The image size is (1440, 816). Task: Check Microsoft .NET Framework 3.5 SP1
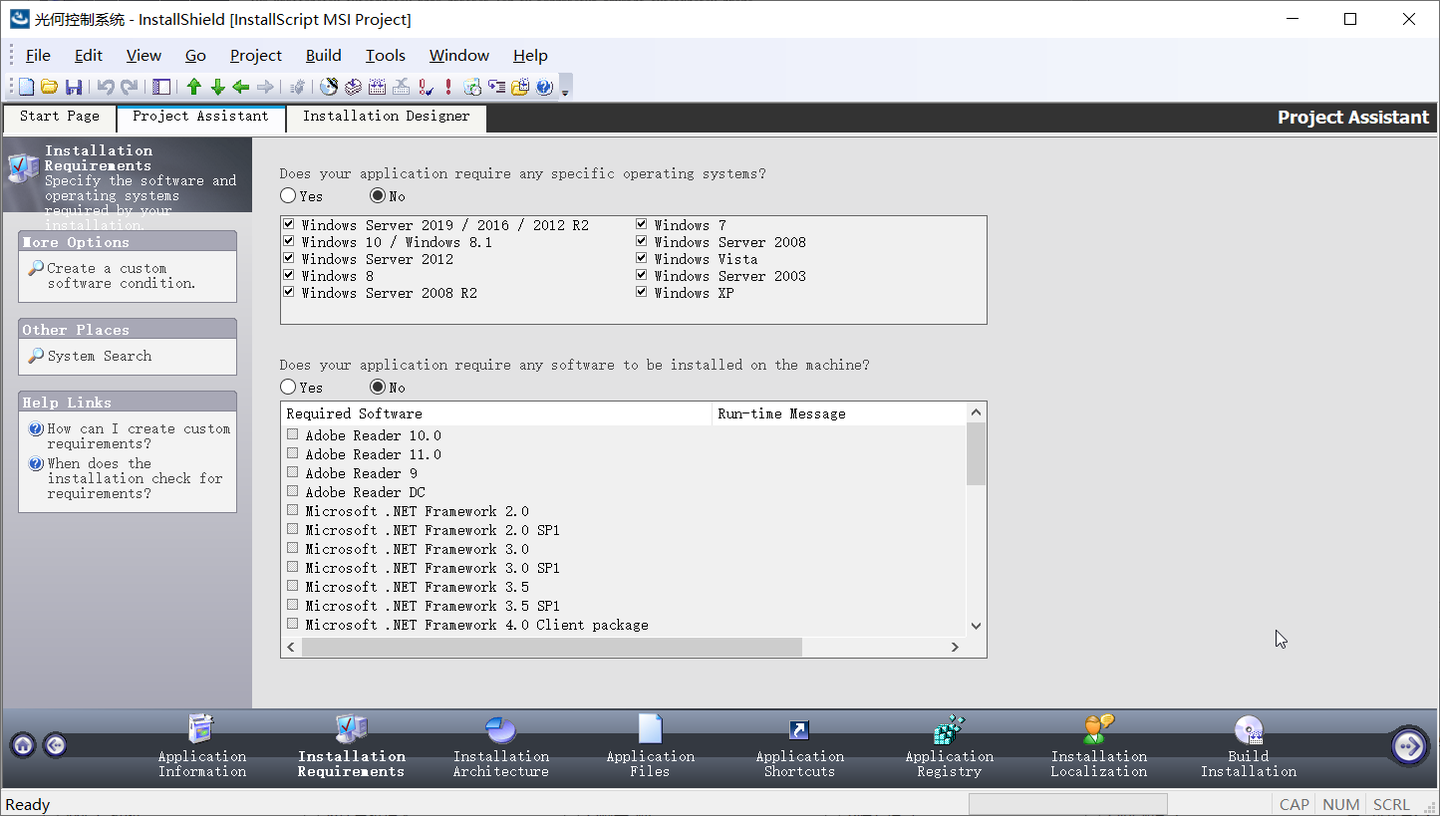293,606
